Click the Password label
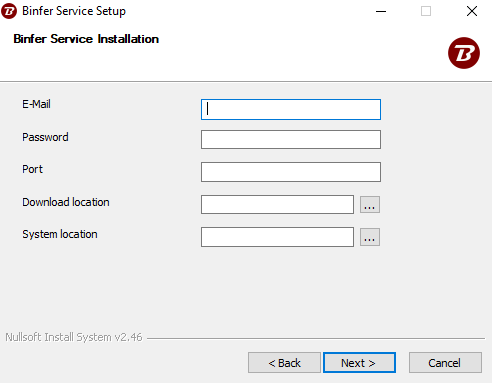This screenshot has width=492, height=383. click(45, 137)
